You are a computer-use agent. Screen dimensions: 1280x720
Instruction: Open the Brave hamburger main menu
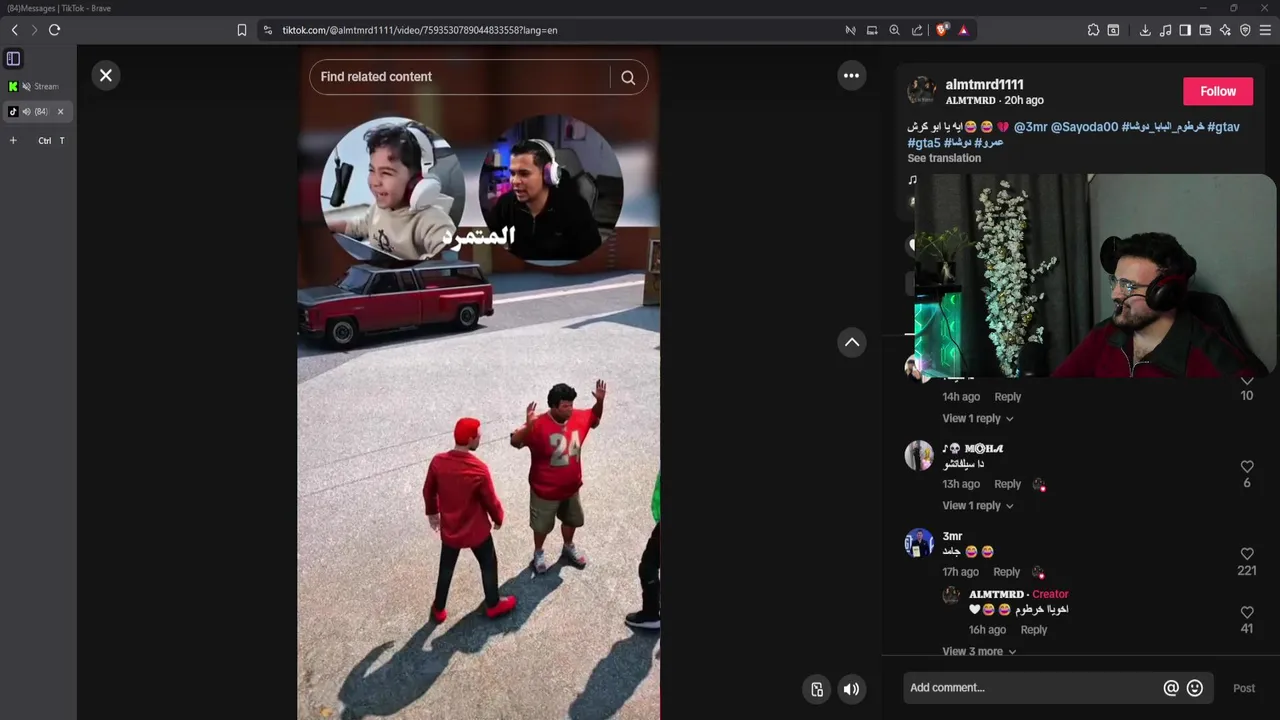tap(1265, 30)
